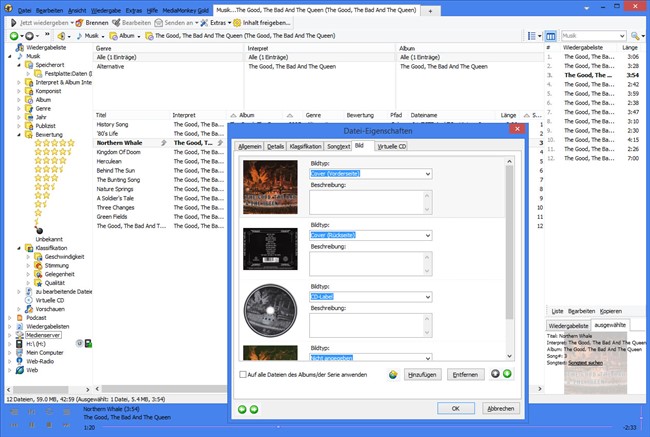Switch to the Allgemein tab
Viewport: 650px width, 437px height.
tap(250, 146)
